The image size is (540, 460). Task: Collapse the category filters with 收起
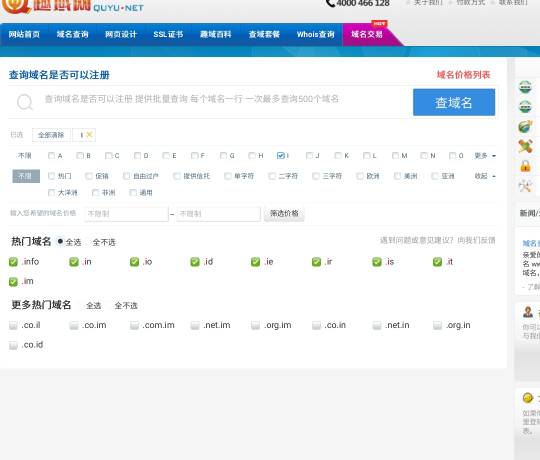(485, 176)
